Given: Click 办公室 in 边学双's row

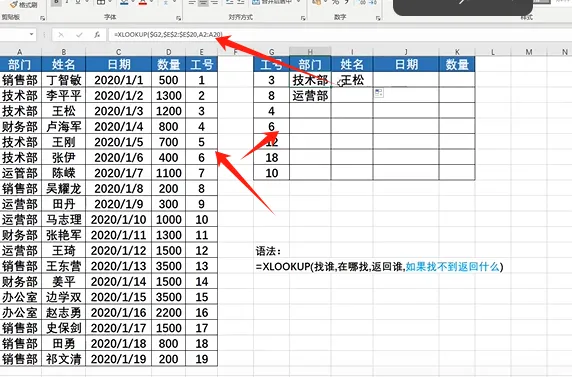Looking at the screenshot, I should [20, 297].
